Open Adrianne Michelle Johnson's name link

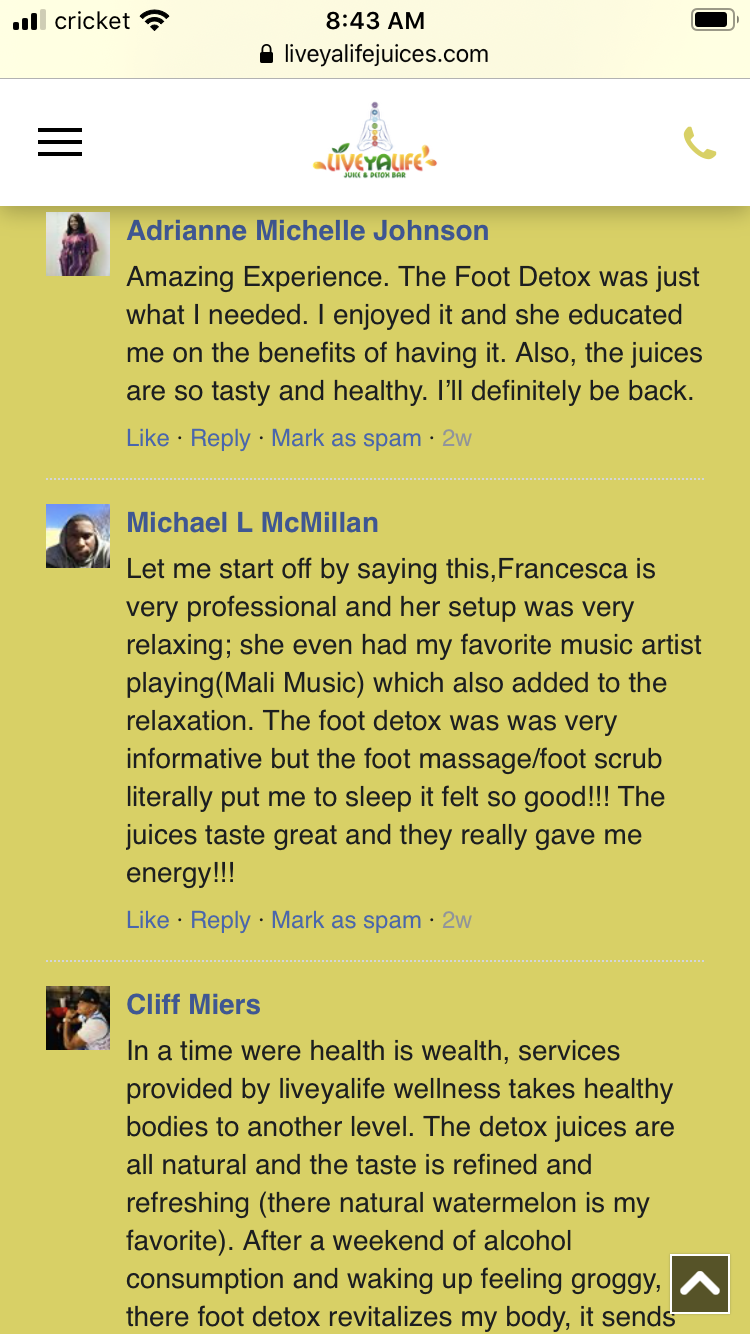click(x=307, y=231)
